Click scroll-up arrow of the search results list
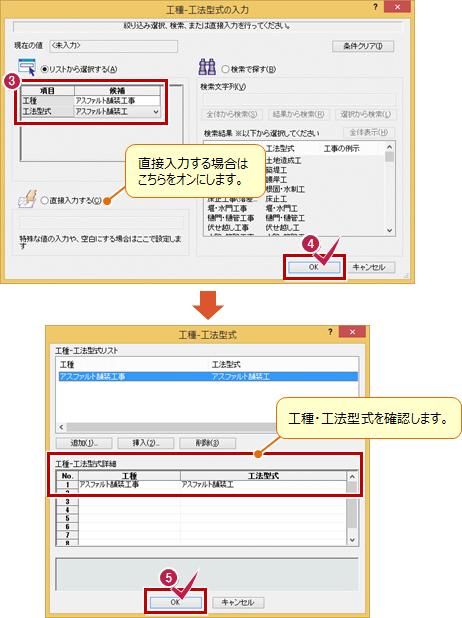Image resolution: width=462 pixels, height=618 pixels. (x=389, y=147)
